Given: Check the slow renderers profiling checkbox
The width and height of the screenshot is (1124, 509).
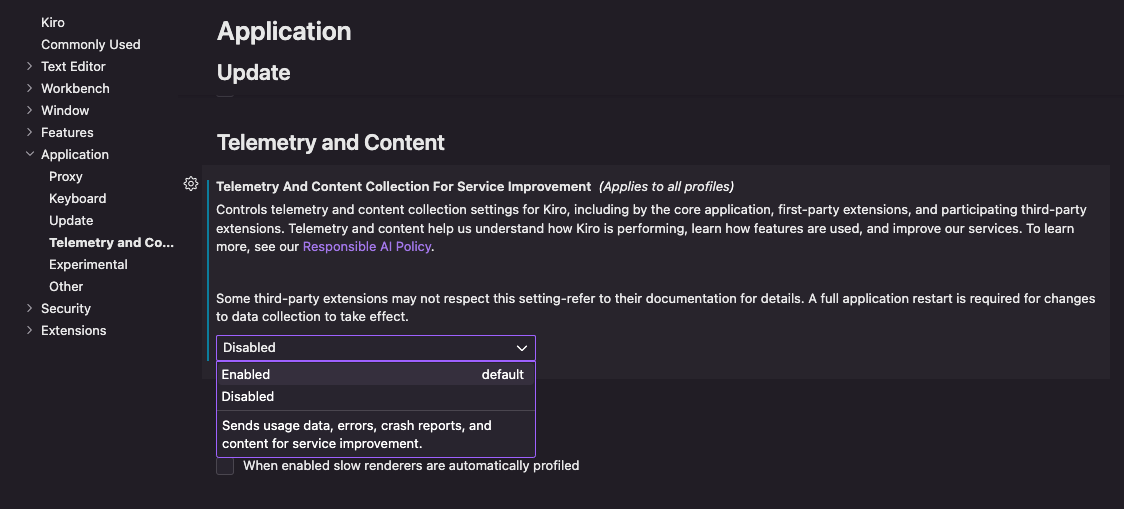Looking at the screenshot, I should [225, 466].
